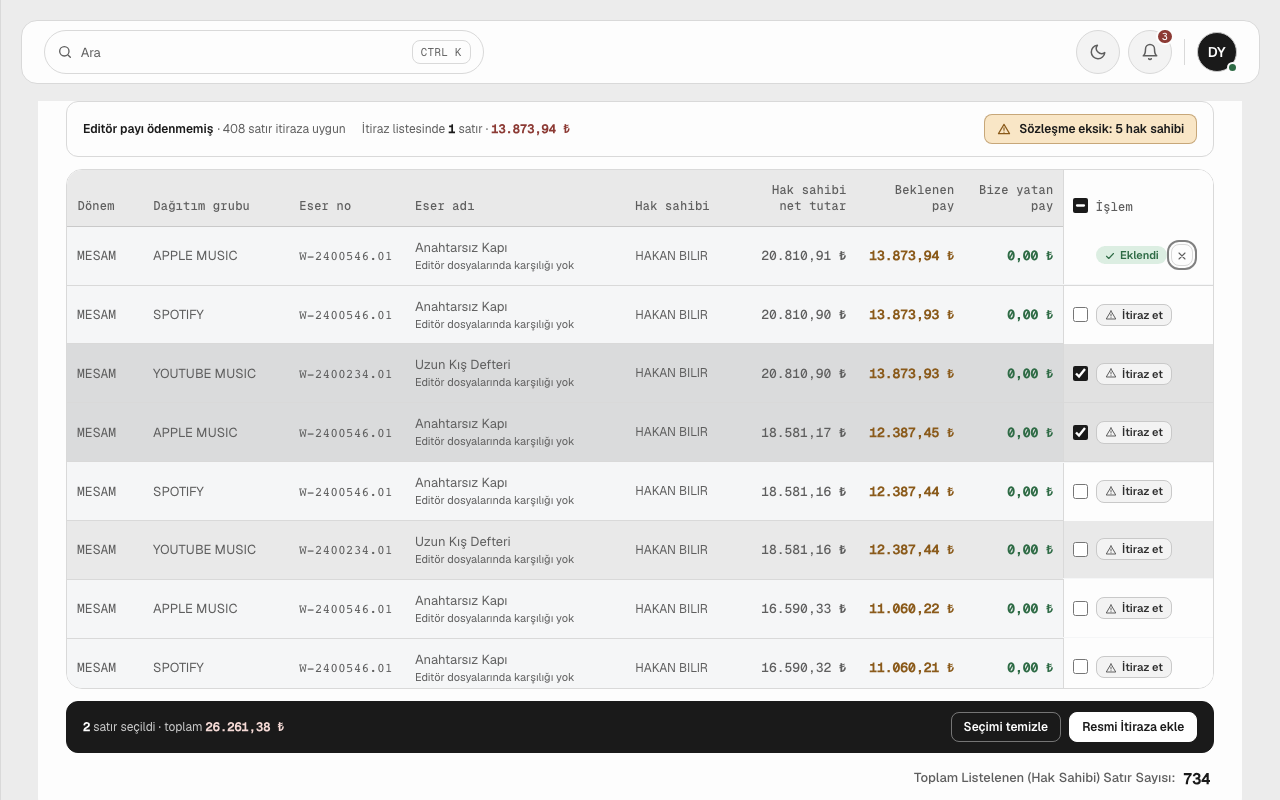The width and height of the screenshot is (1280, 800).
Task: Click İtiraz et for YOUTUBE MUSIC 20.810,90 ₺ row
Action: tap(1134, 374)
